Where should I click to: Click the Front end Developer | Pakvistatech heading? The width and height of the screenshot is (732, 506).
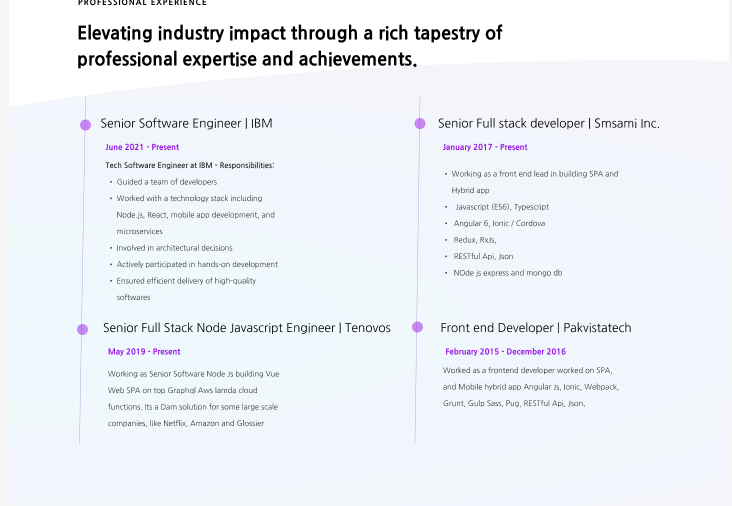coord(535,328)
